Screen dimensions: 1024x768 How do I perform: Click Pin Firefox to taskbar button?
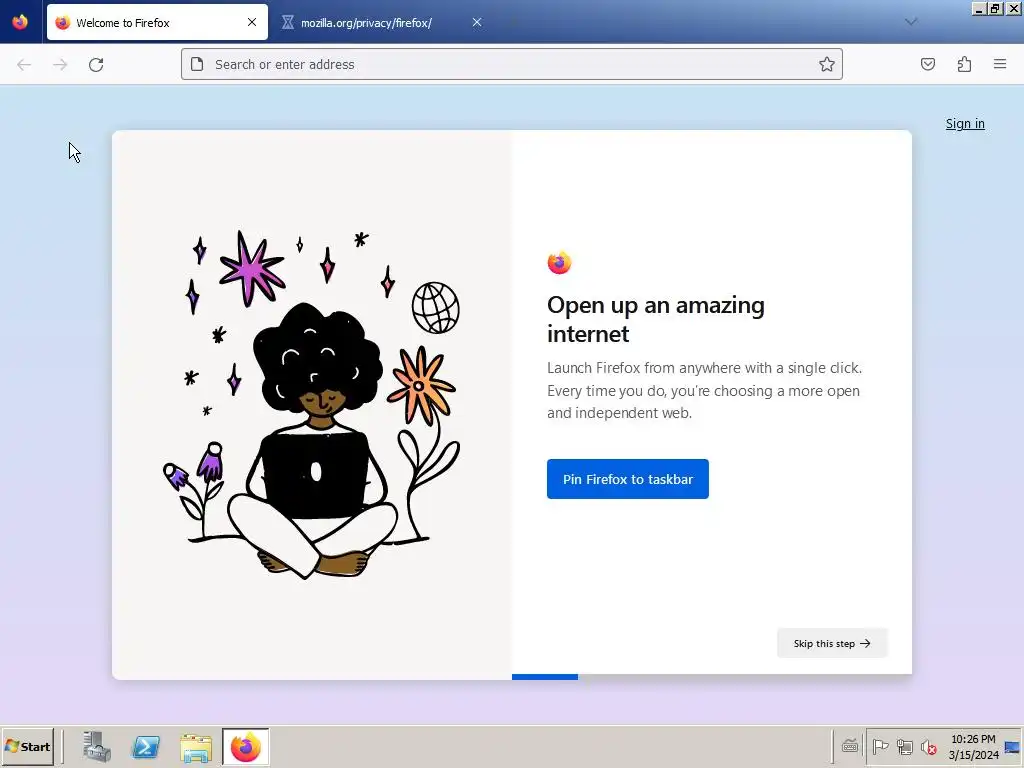click(628, 479)
